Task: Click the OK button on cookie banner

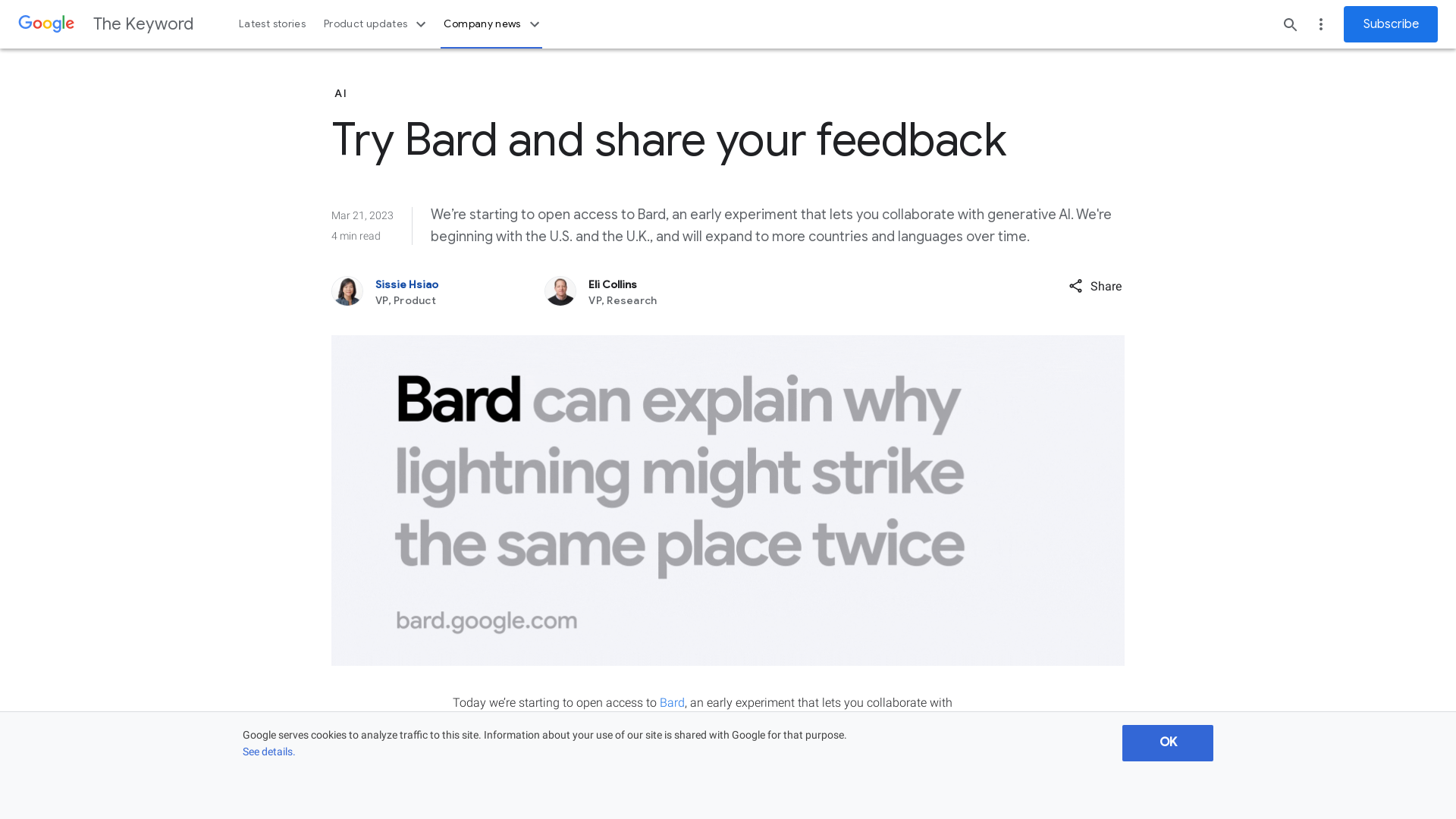Action: (1168, 743)
